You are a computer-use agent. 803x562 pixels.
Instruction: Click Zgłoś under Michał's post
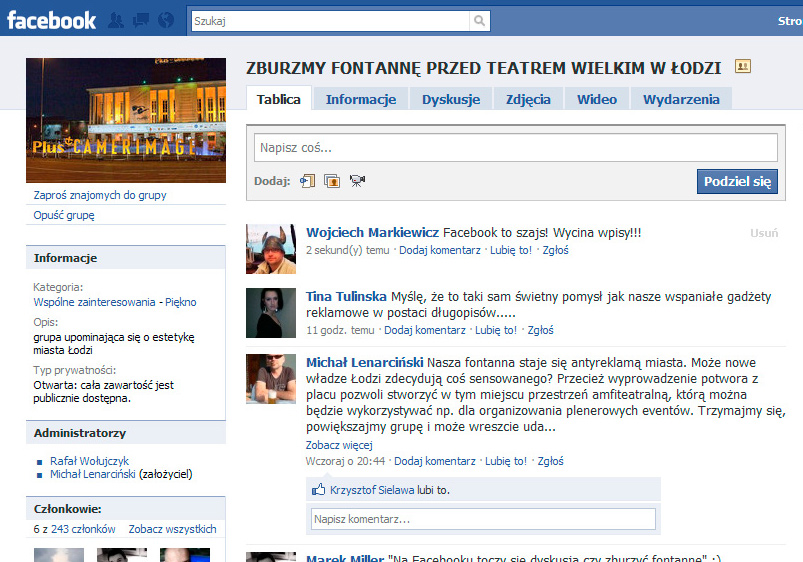(x=551, y=461)
